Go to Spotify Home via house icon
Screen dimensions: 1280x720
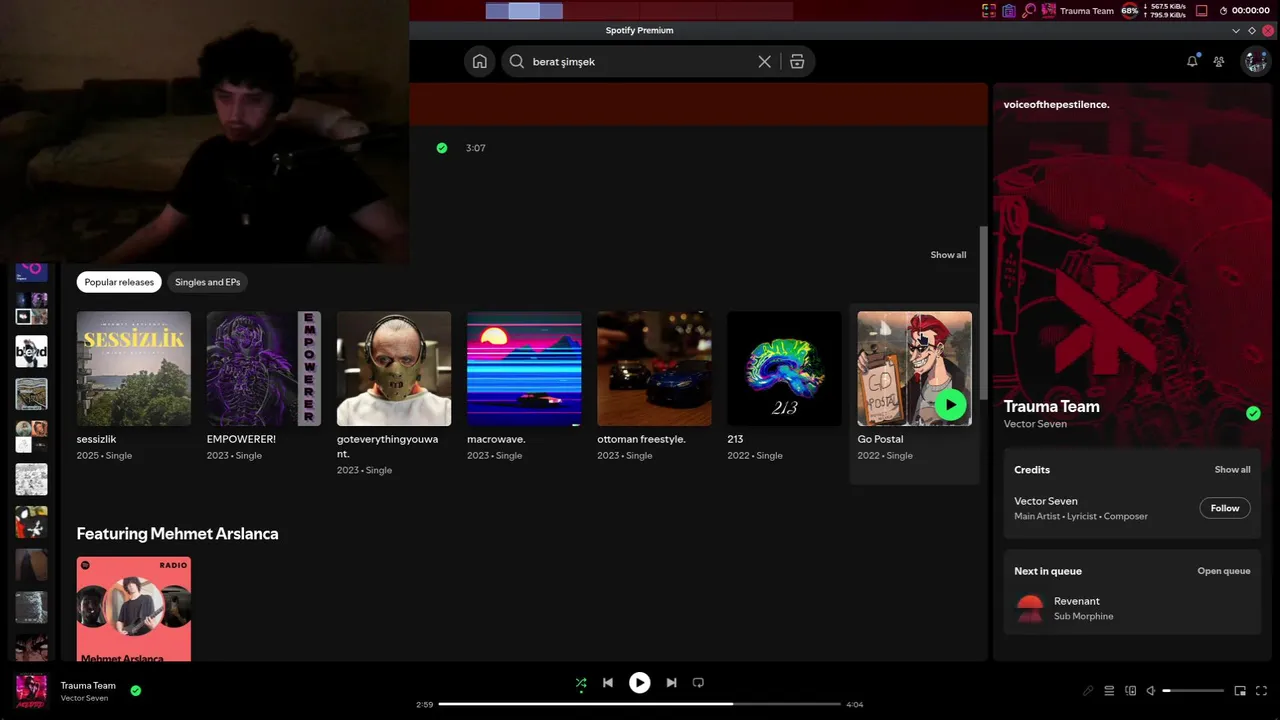tap(480, 62)
